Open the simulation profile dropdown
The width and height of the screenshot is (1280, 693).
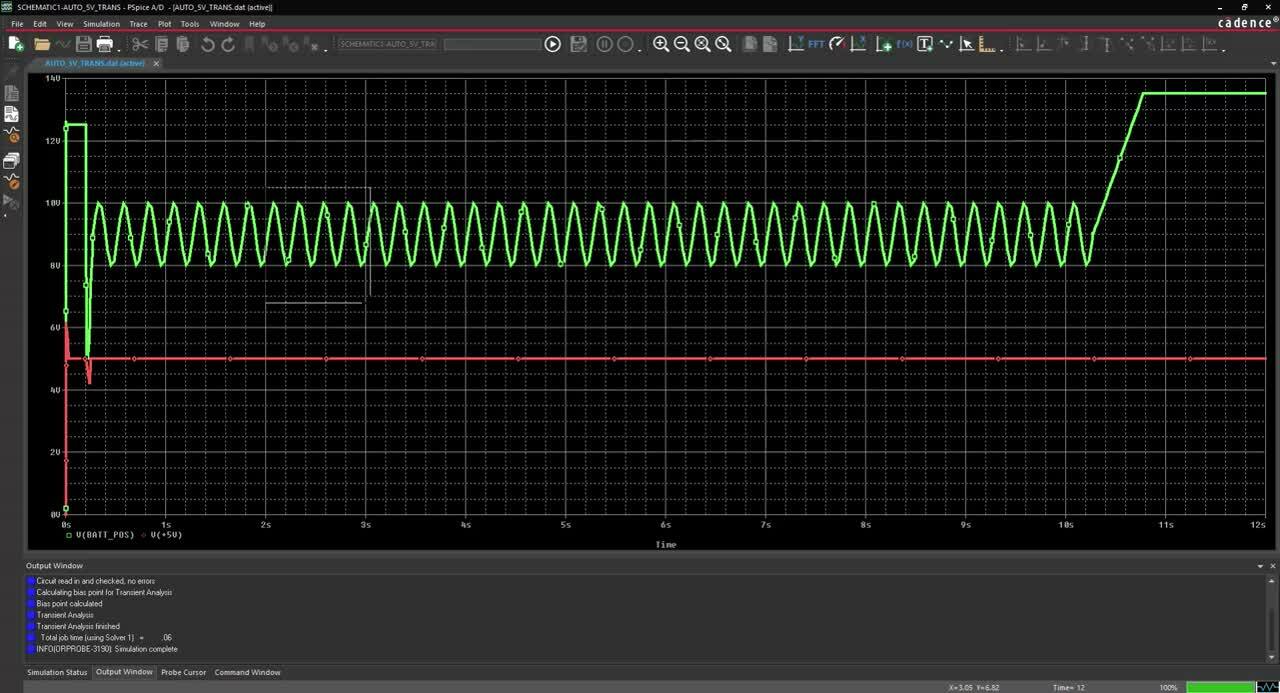(x=440, y=44)
